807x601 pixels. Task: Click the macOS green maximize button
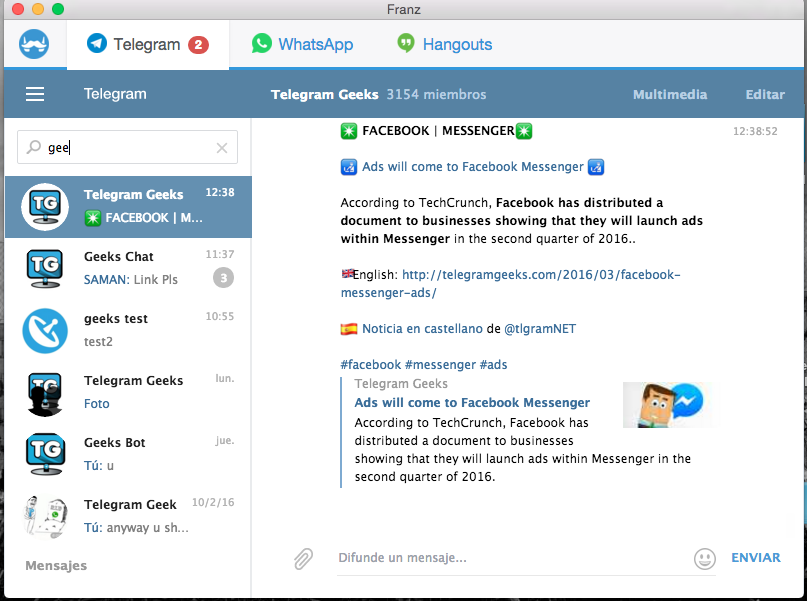click(58, 9)
